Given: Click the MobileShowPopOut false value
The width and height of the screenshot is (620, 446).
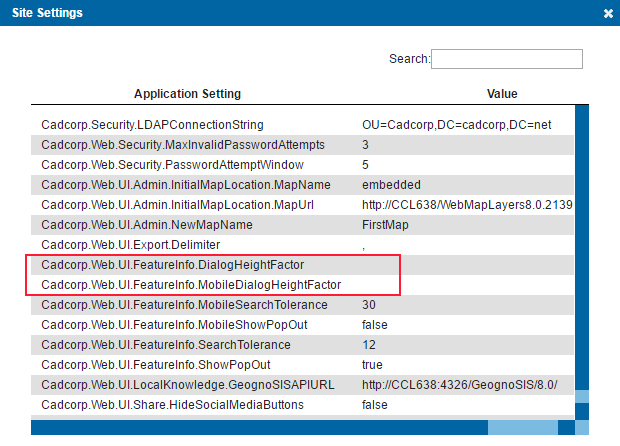Looking at the screenshot, I should pyautogui.click(x=376, y=325).
